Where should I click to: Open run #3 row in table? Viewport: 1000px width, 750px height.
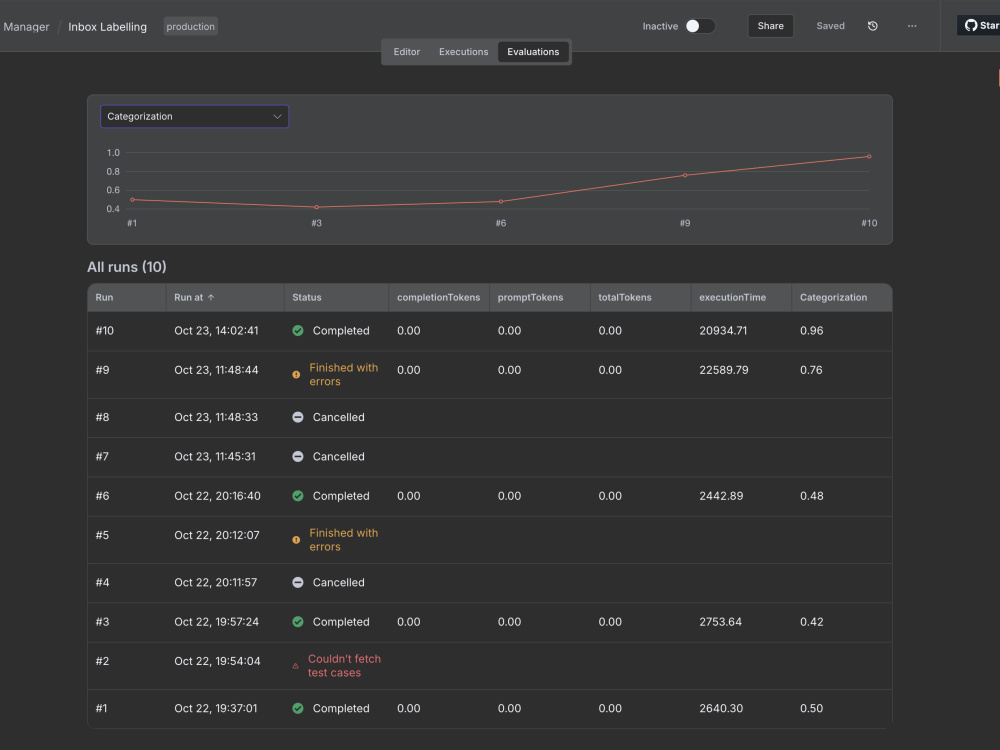tap(490, 622)
